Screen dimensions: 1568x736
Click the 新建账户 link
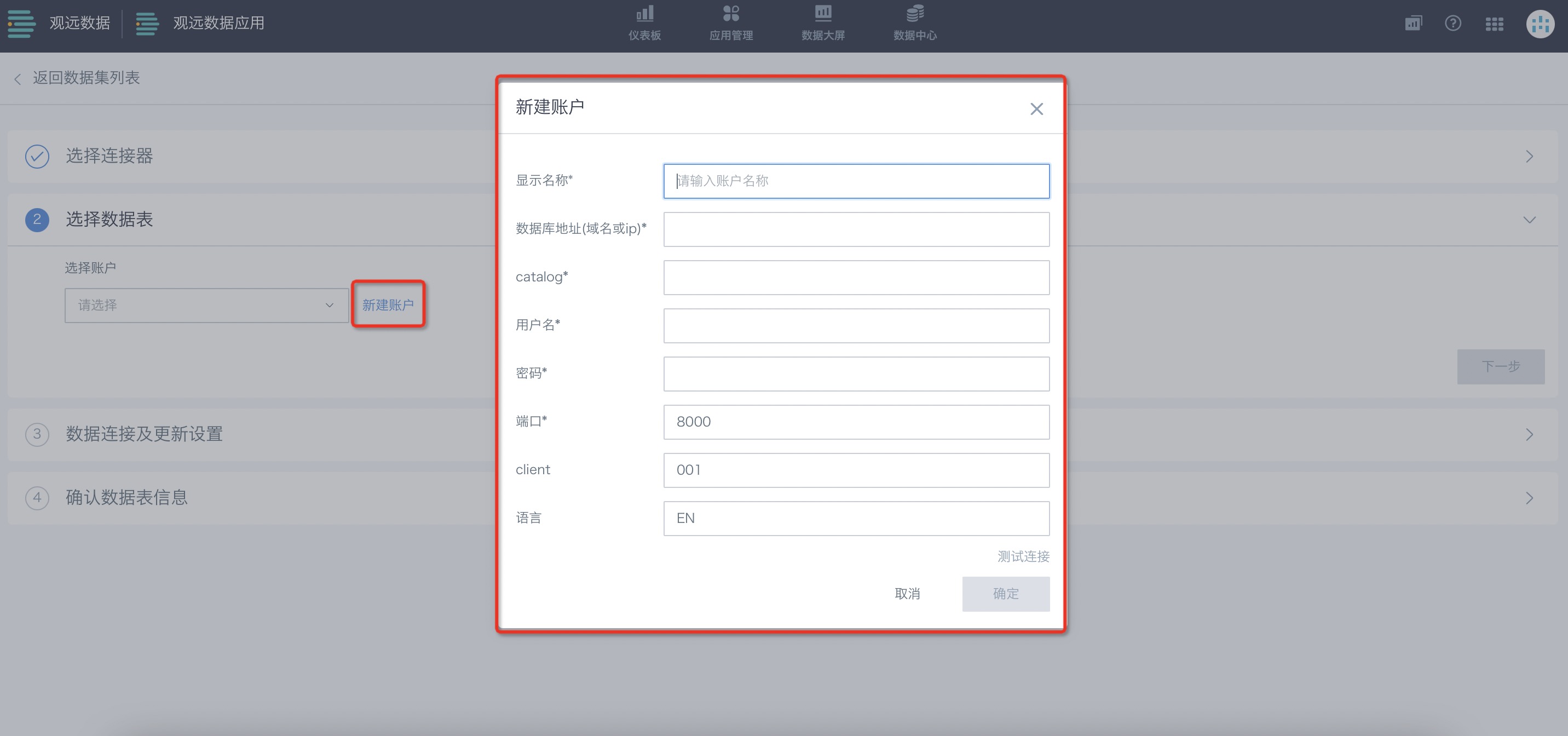pos(388,305)
